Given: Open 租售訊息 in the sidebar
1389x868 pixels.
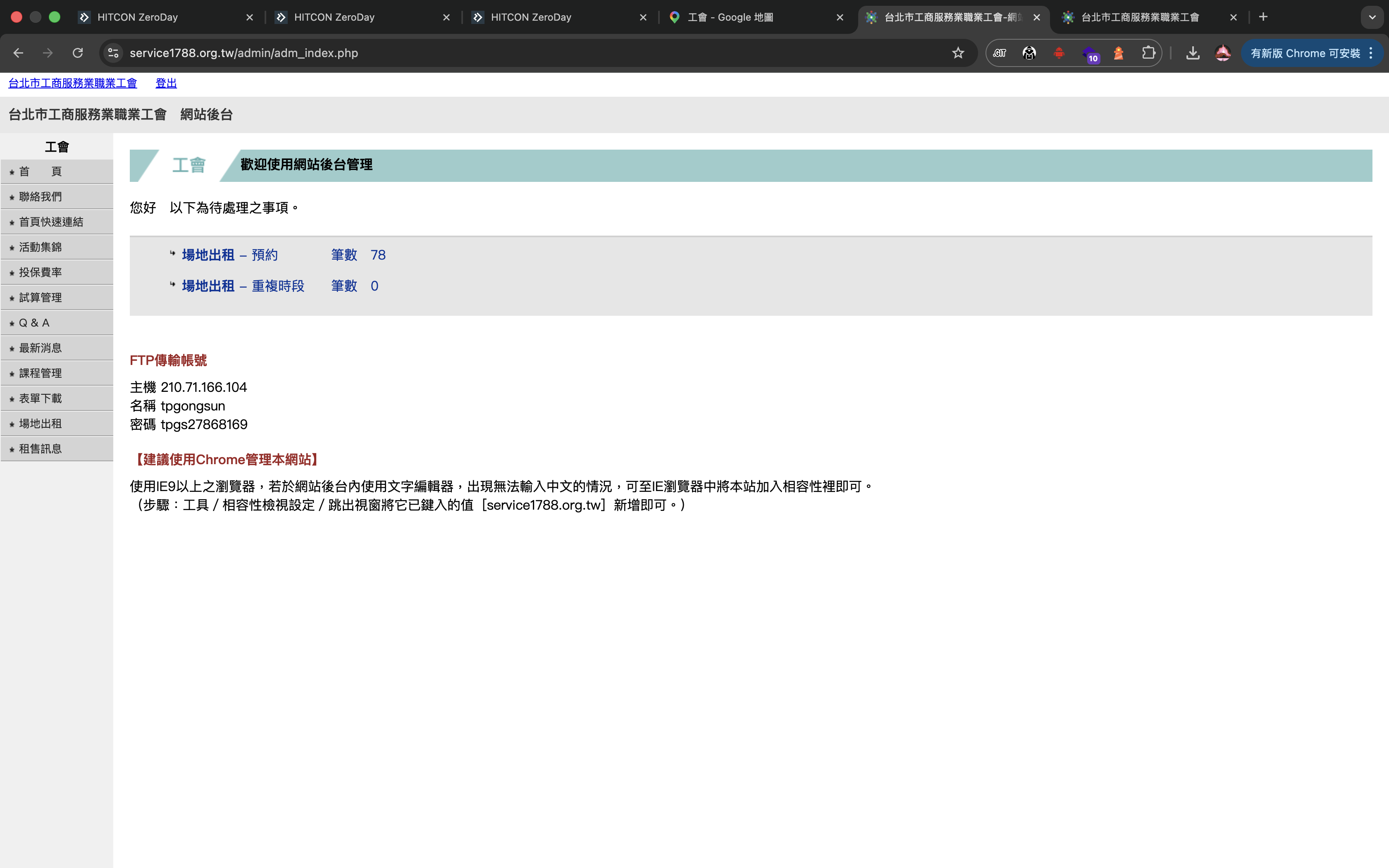Looking at the screenshot, I should (x=57, y=450).
